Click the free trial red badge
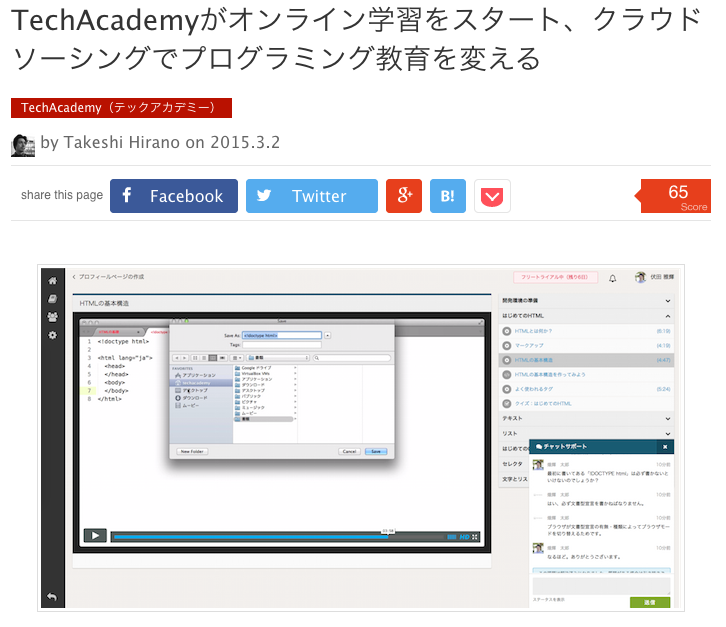 555,277
